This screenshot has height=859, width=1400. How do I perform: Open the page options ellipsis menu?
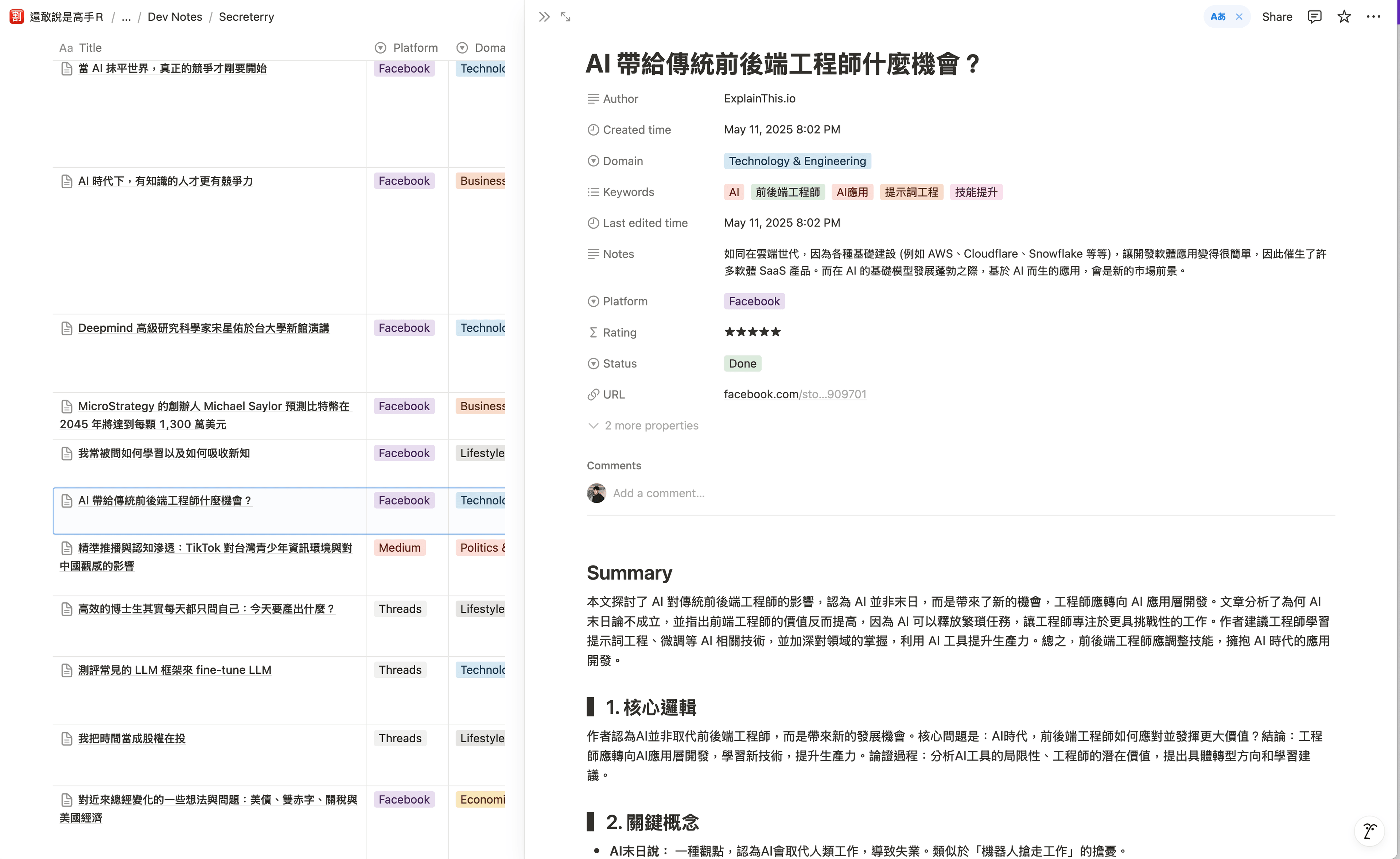(x=1374, y=16)
